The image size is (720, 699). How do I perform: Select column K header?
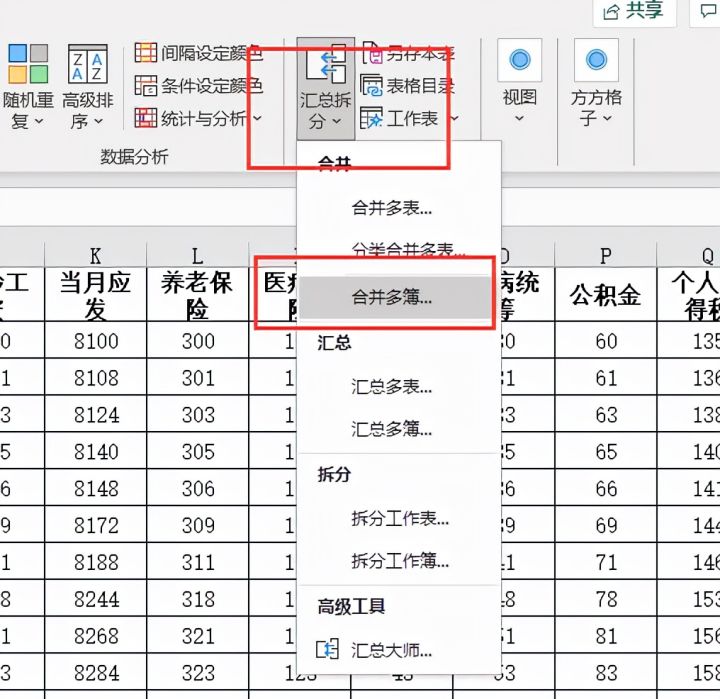coord(96,255)
